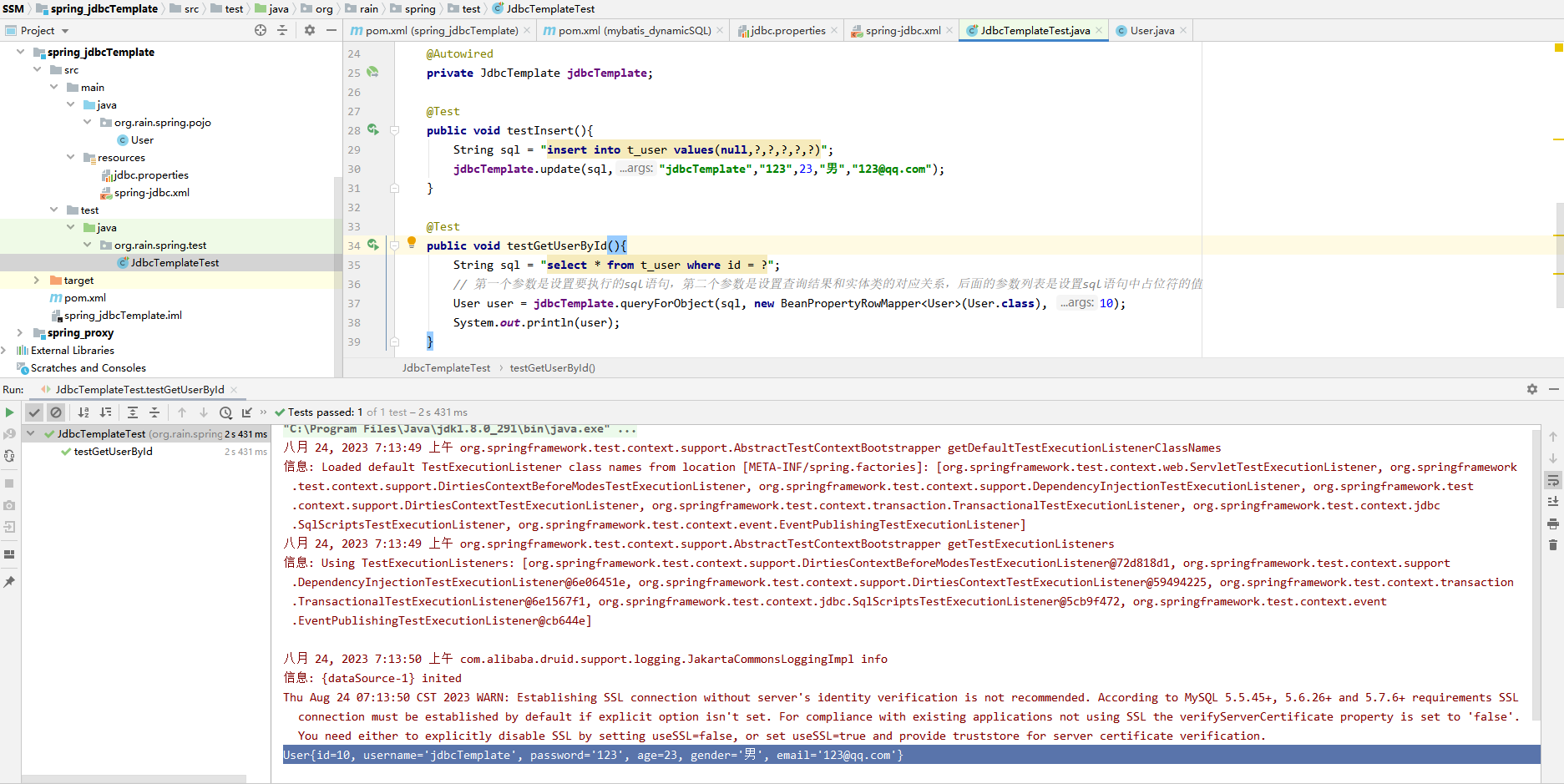This screenshot has width=1564, height=784.
Task: Click testGetUserById() in editor breadcrumb
Action: 552,367
